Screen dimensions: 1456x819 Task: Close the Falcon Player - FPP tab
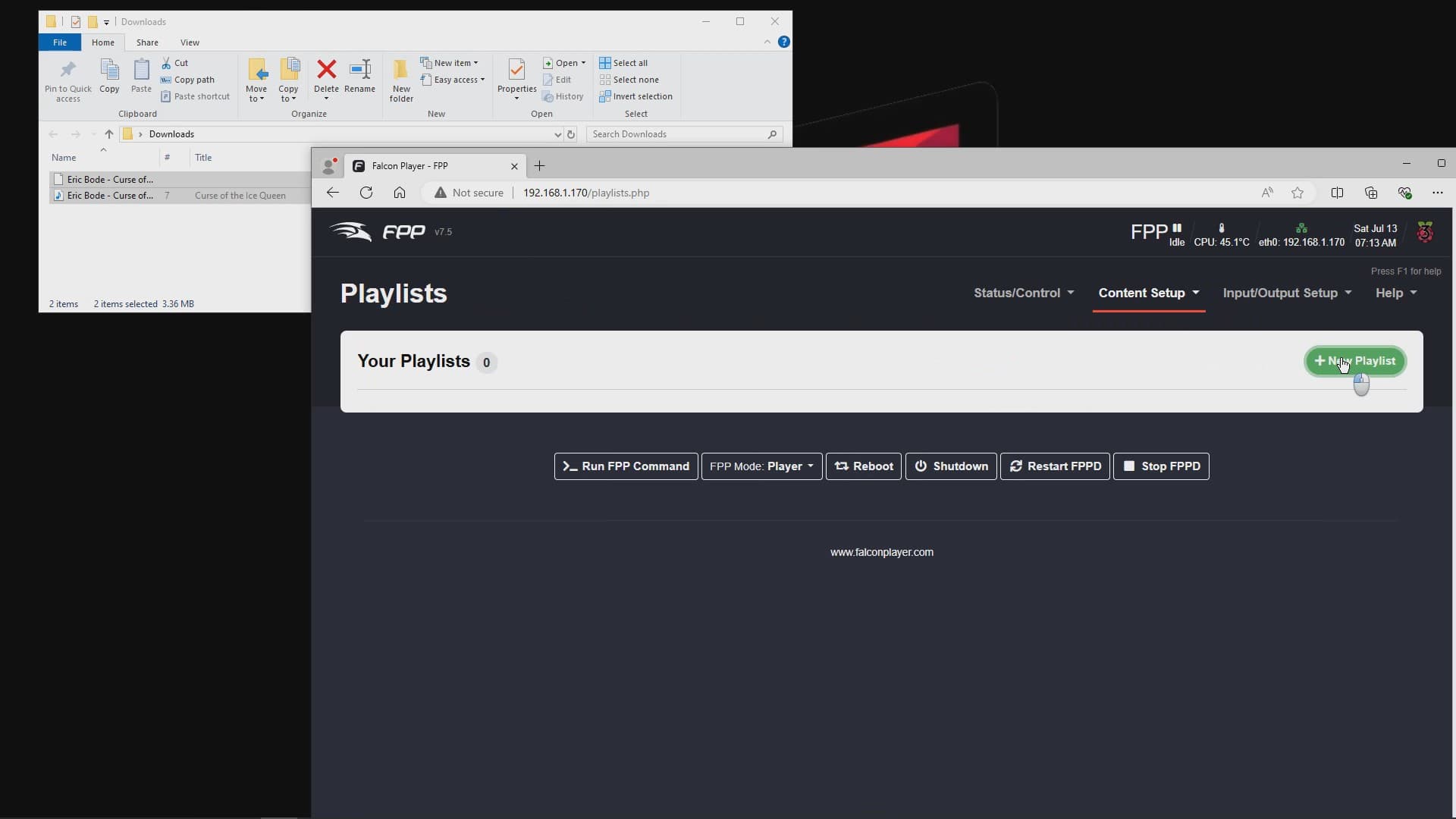(514, 166)
